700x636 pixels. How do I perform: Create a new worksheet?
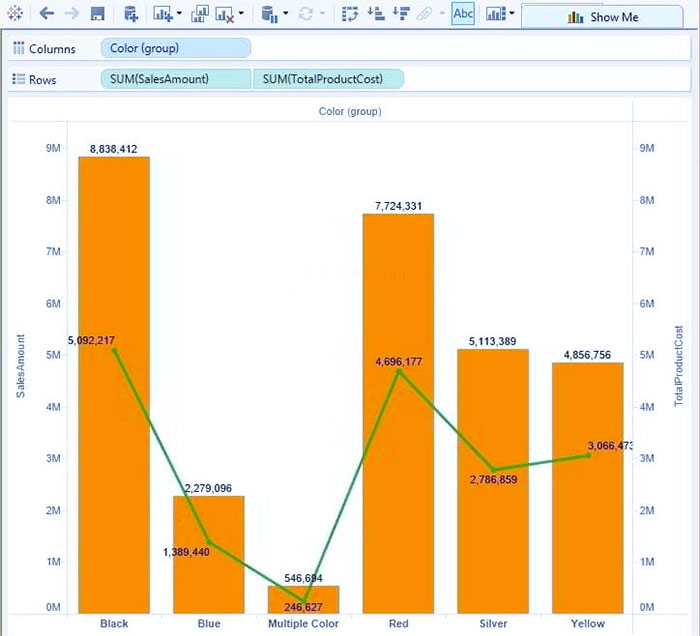162,14
